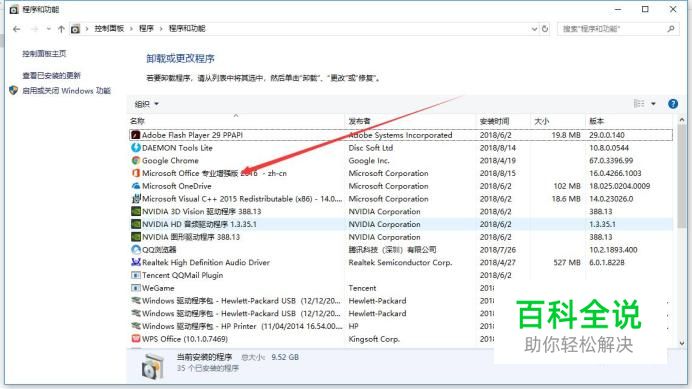
Task: Click the HP Printer driver package icon
Action: pyautogui.click(x=136, y=326)
